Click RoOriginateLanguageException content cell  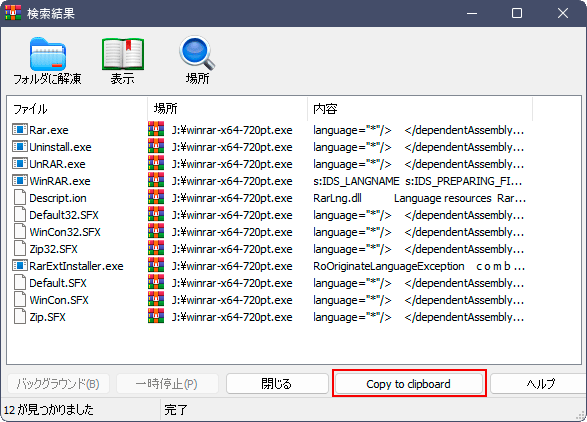(x=419, y=266)
